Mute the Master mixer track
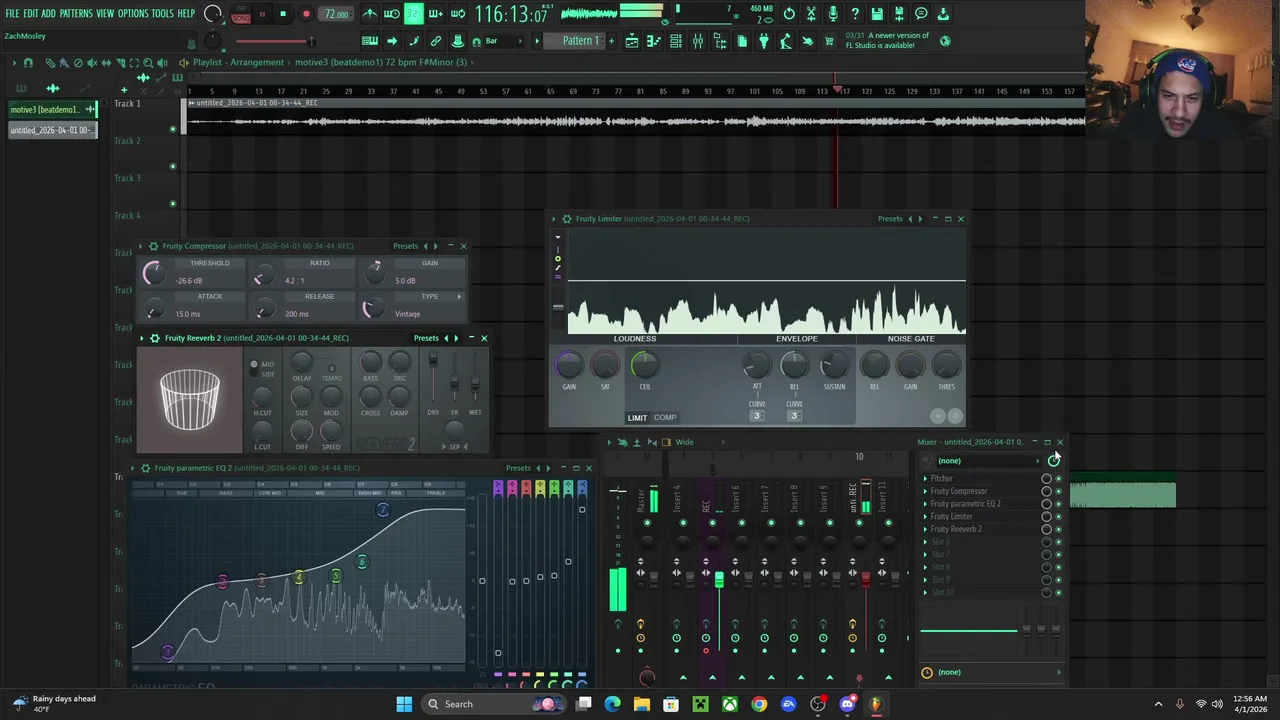The width and height of the screenshot is (1280, 720). pyautogui.click(x=647, y=522)
